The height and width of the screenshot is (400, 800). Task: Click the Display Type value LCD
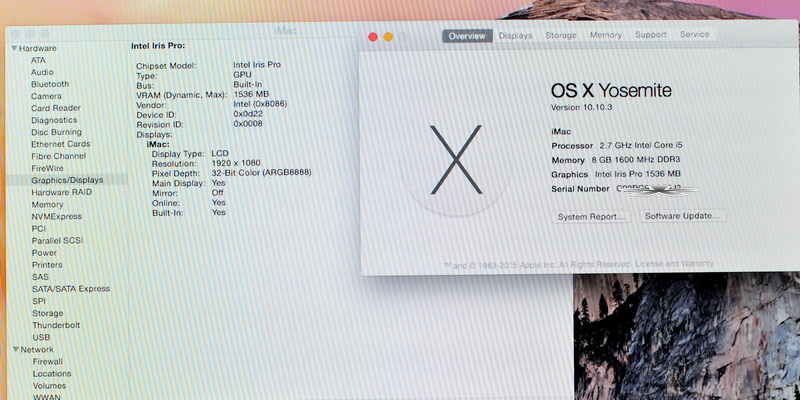tap(220, 154)
